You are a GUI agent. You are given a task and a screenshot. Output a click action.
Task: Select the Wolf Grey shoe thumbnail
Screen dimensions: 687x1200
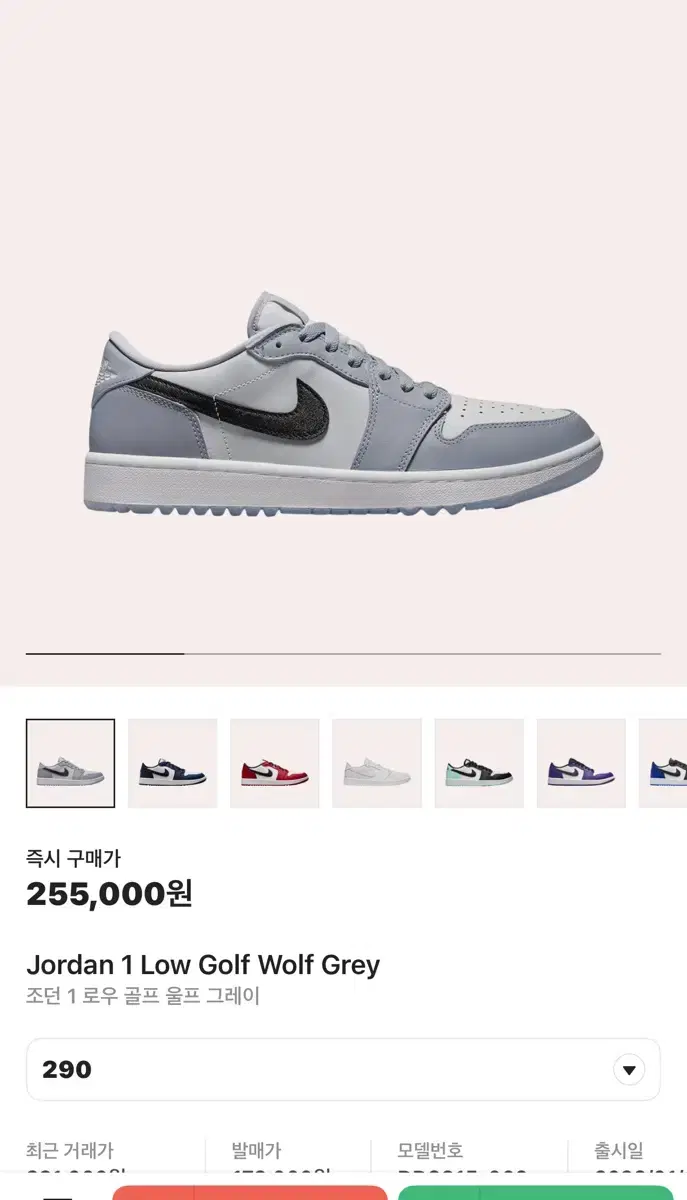coord(70,763)
